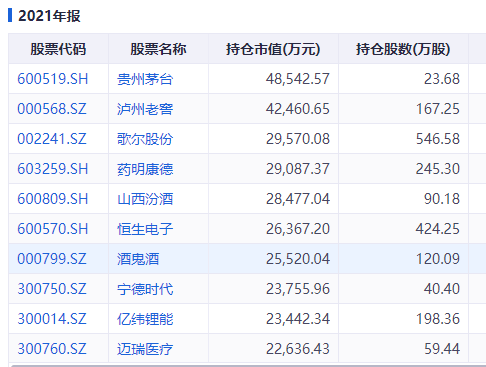Open the 歌尔股份 stock page link

tap(145, 139)
